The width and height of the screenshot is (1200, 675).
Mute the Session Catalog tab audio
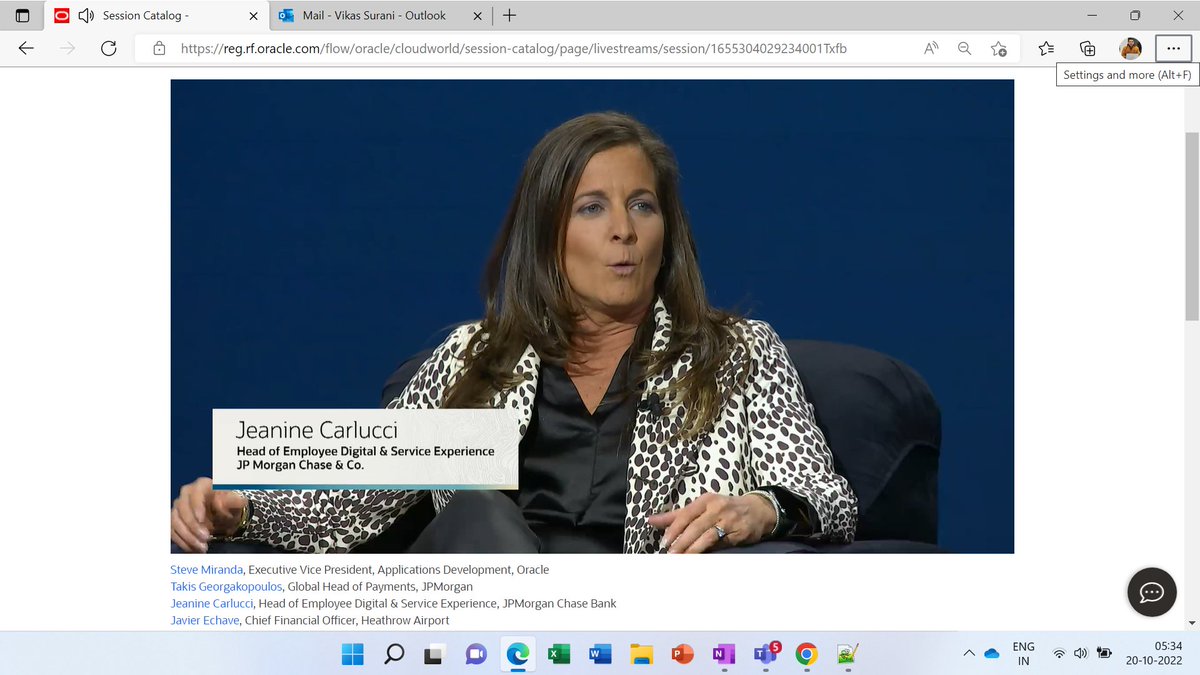point(86,16)
